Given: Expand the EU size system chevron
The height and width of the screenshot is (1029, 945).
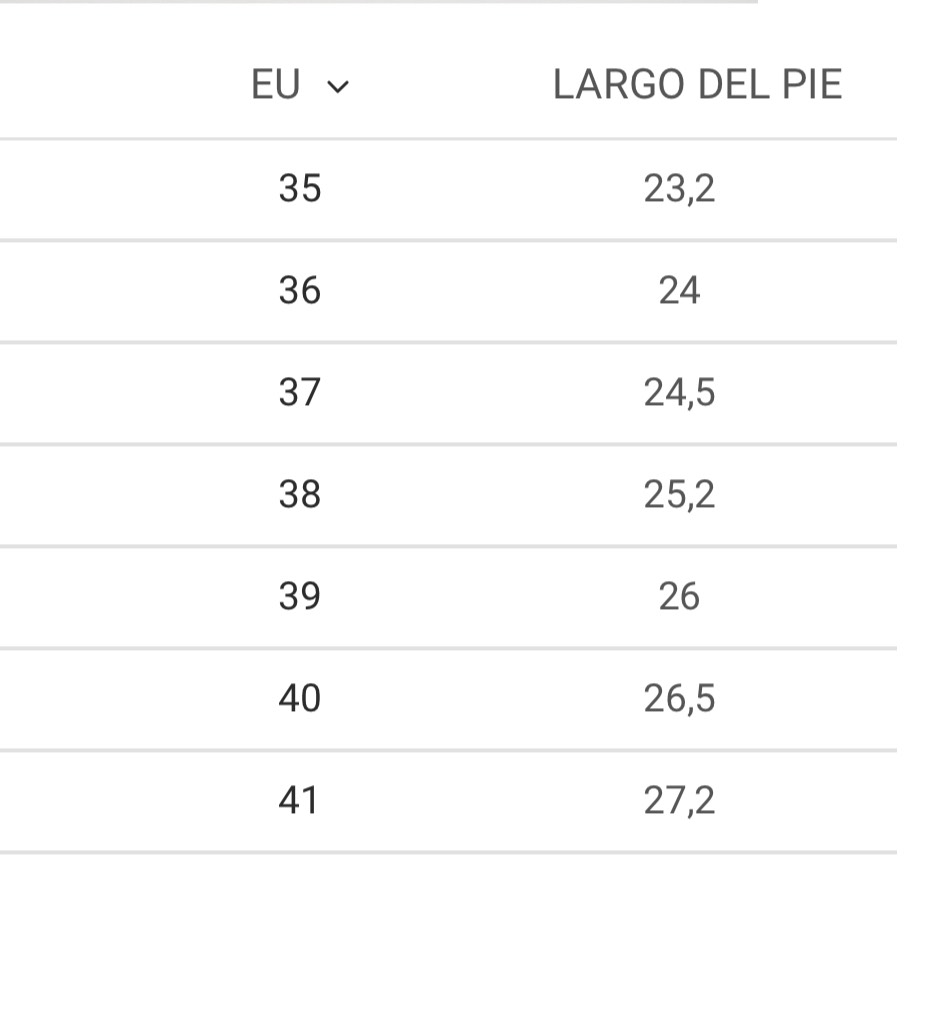Looking at the screenshot, I should [338, 87].
